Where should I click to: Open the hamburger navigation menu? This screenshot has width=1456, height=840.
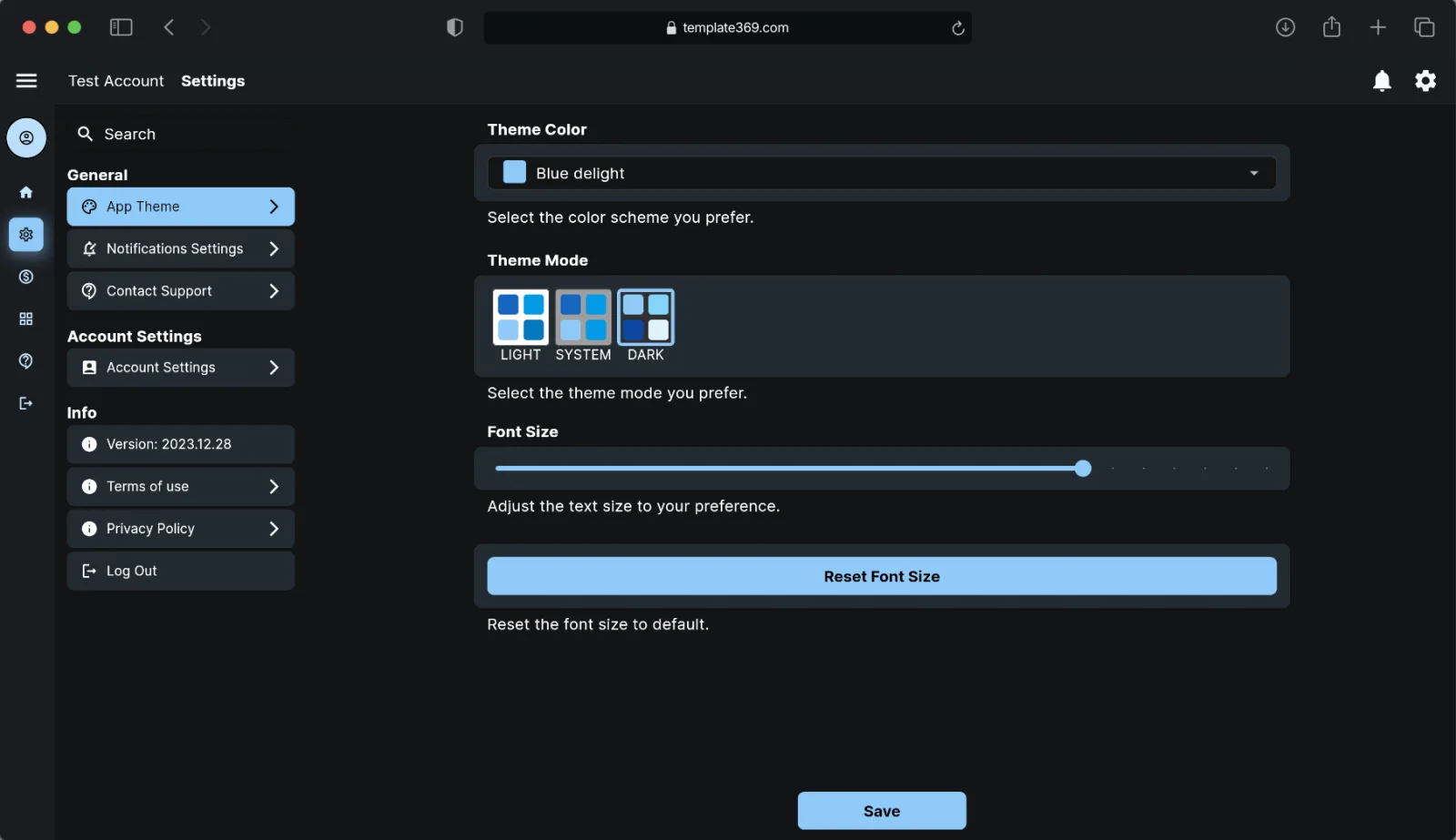coord(26,81)
